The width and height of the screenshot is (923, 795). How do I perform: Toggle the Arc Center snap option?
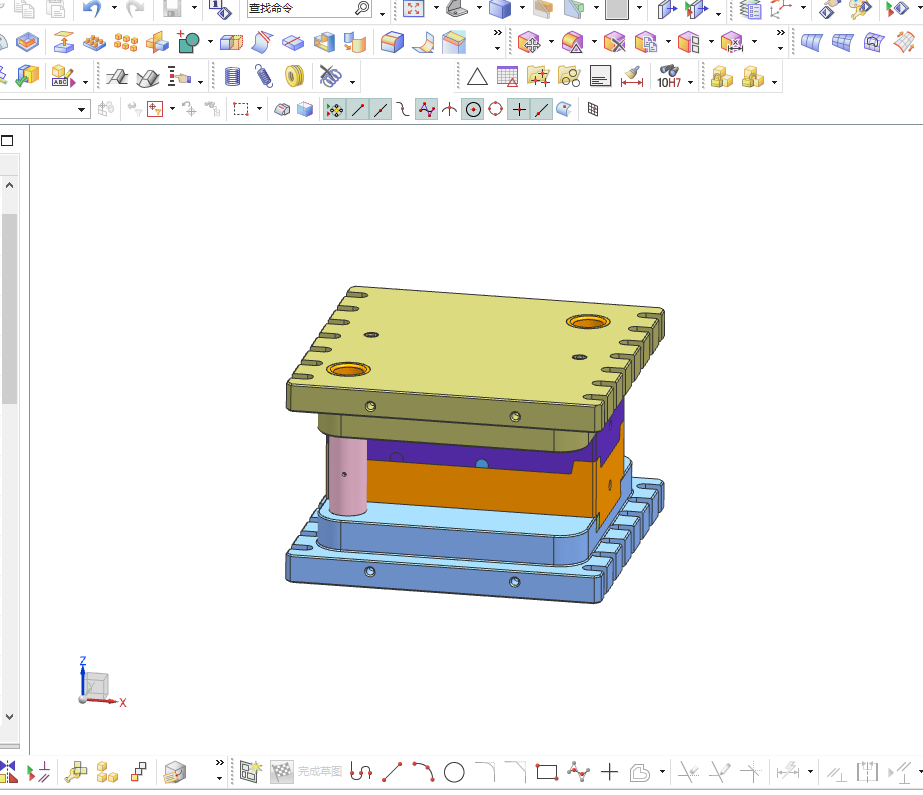(473, 110)
